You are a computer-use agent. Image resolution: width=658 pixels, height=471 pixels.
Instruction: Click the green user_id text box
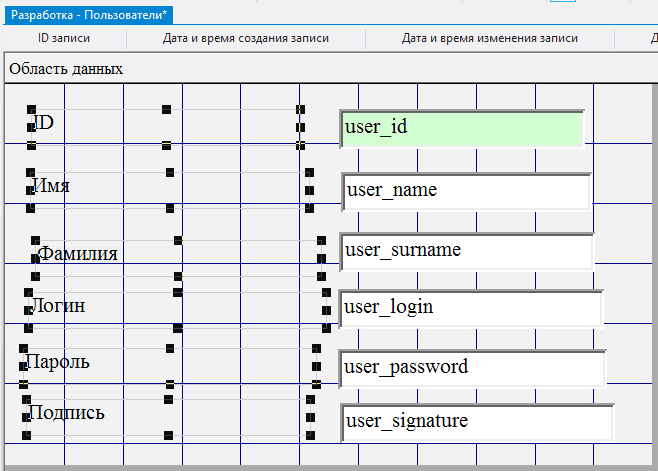(x=462, y=128)
